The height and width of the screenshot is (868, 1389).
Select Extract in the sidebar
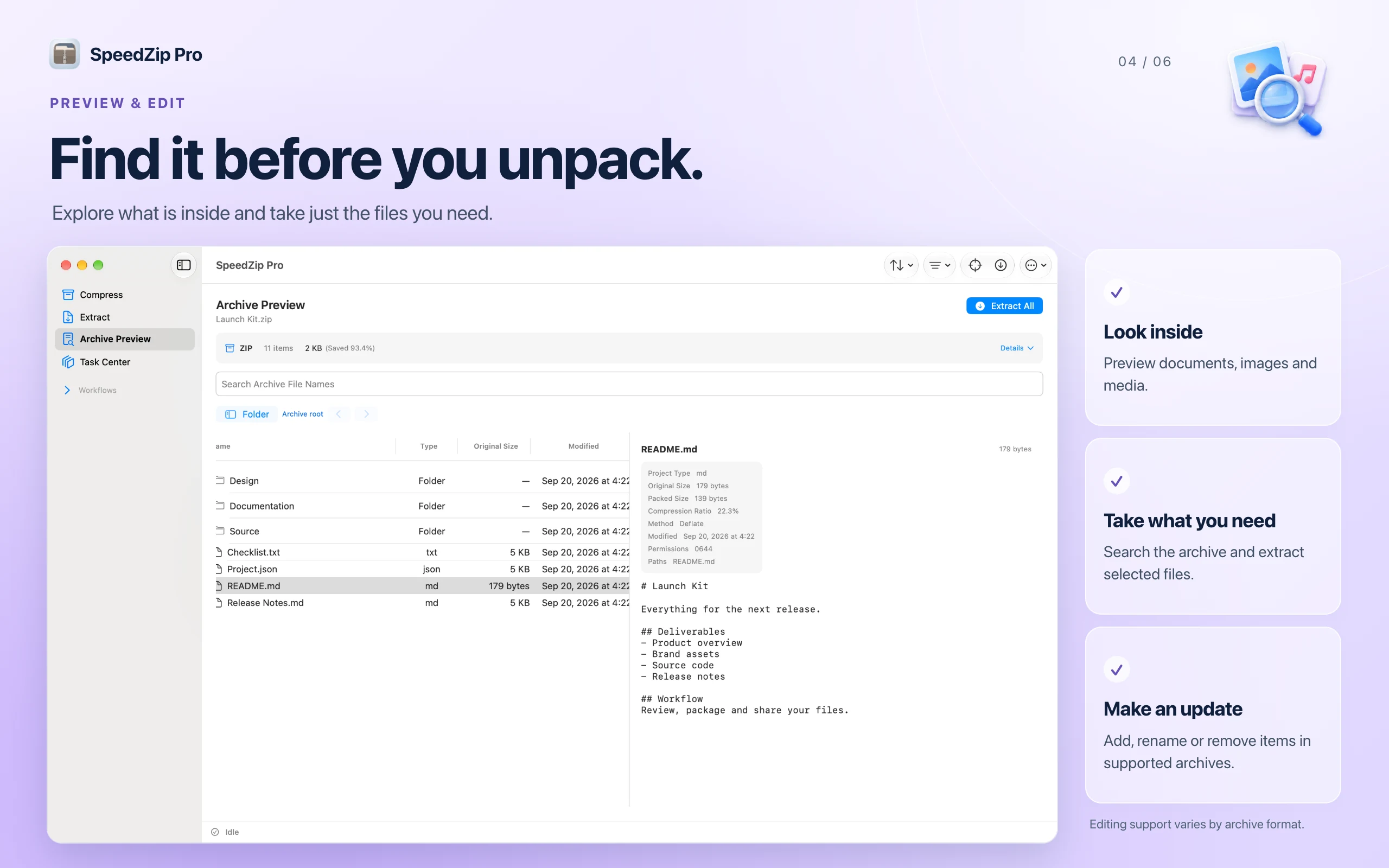point(125,317)
